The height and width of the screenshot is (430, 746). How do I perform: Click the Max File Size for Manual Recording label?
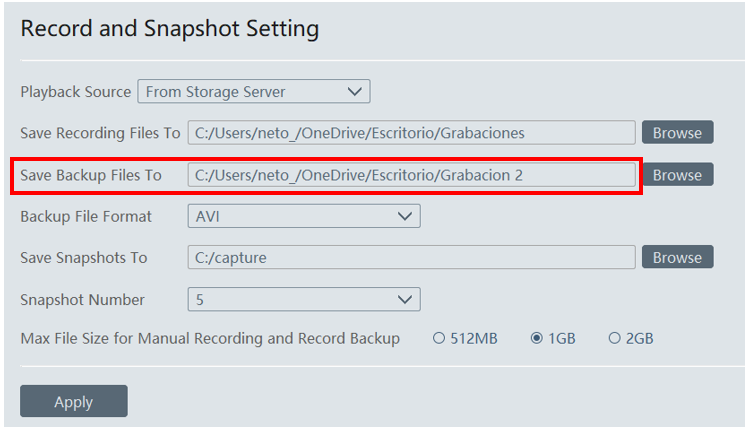tap(210, 339)
